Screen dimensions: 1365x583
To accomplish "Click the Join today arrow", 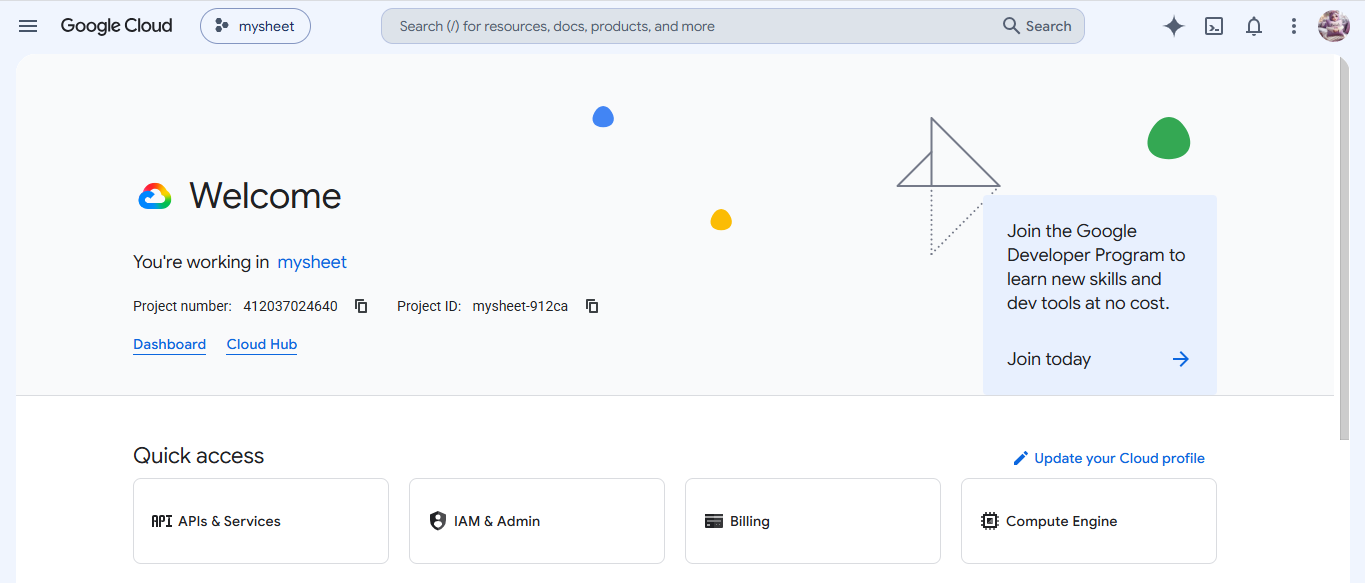I will pos(1181,359).
